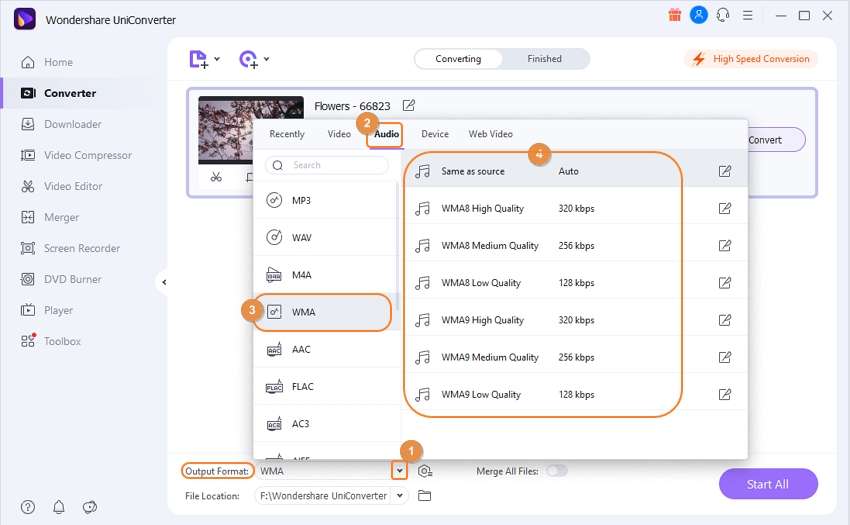Open the hamburger menu icon
850x525 pixels.
click(748, 15)
